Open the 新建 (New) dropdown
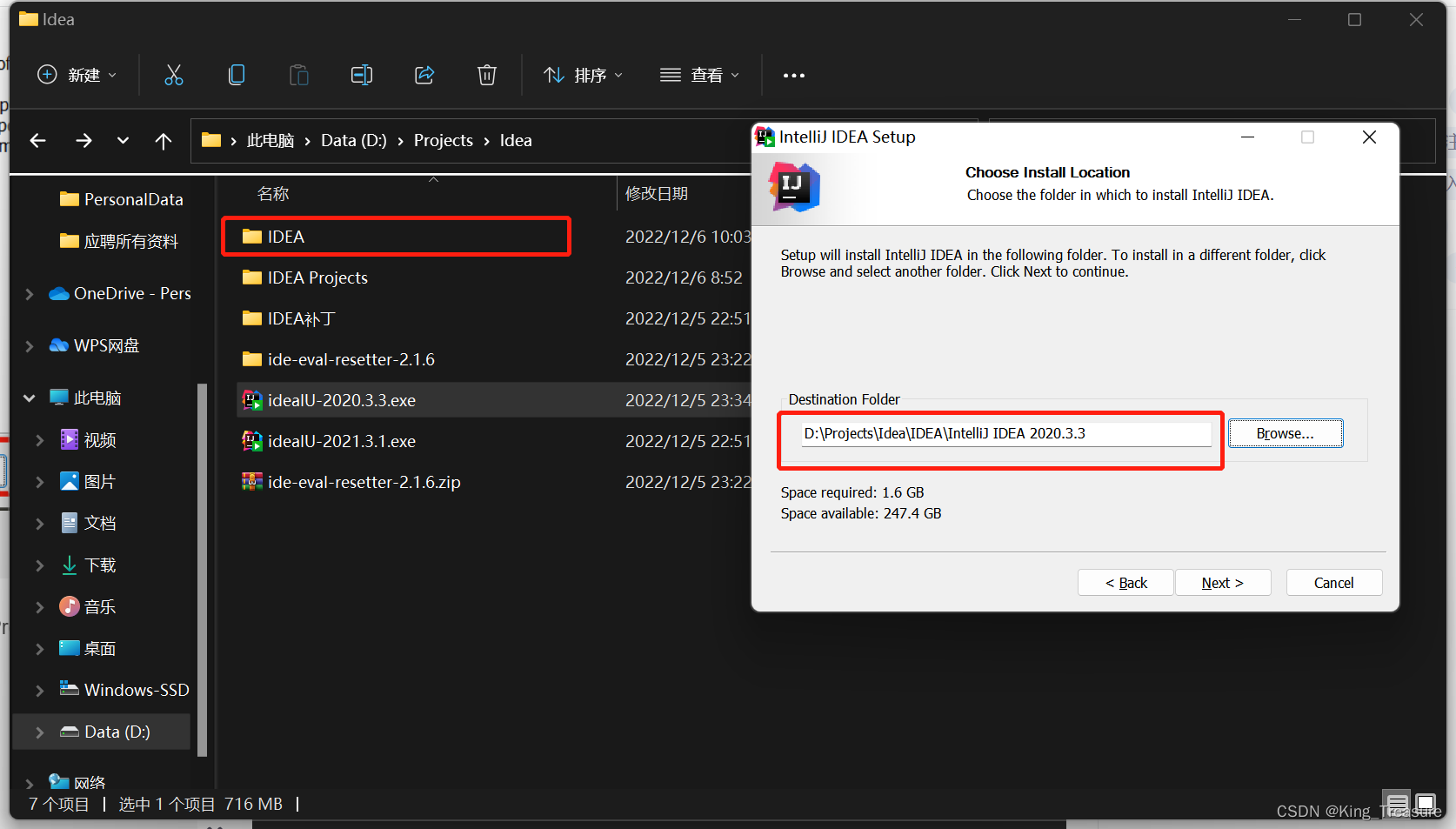The image size is (1456, 829). click(77, 75)
